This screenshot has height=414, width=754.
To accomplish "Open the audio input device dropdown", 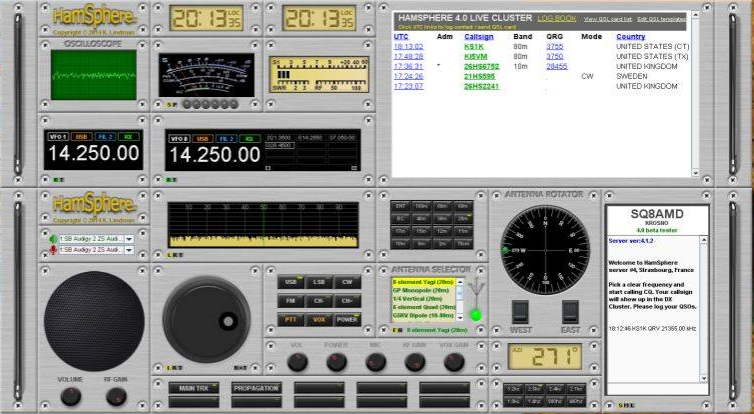I will click(129, 250).
